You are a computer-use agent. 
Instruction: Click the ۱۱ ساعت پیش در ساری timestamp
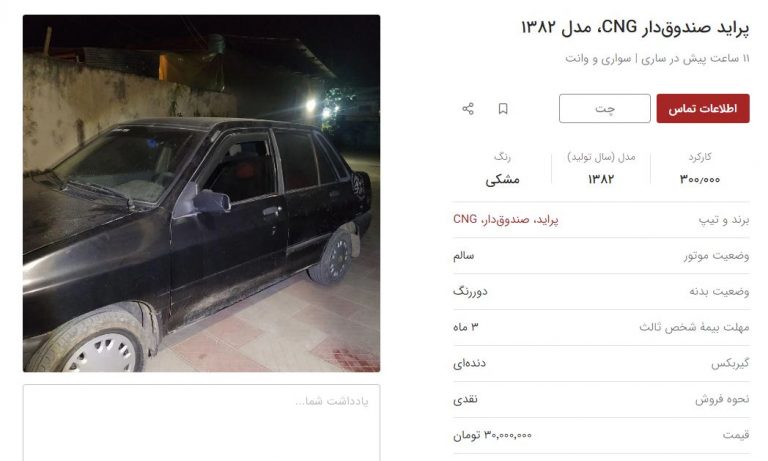coord(695,58)
